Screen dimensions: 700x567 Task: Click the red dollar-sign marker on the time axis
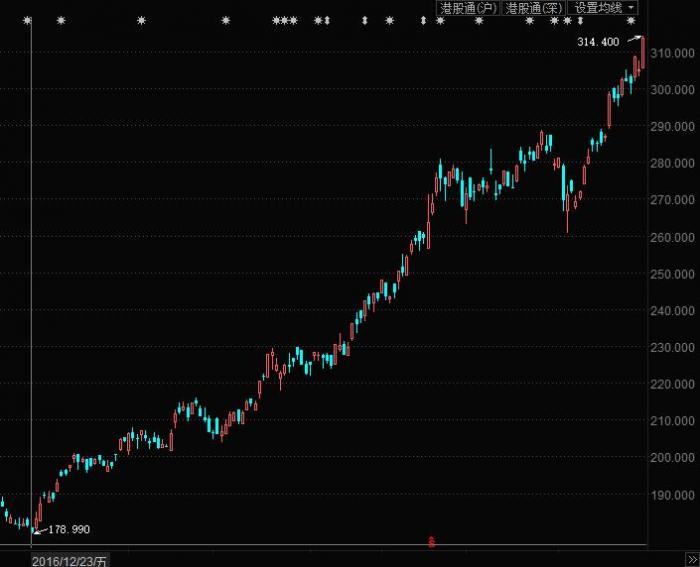pyautogui.click(x=431, y=542)
